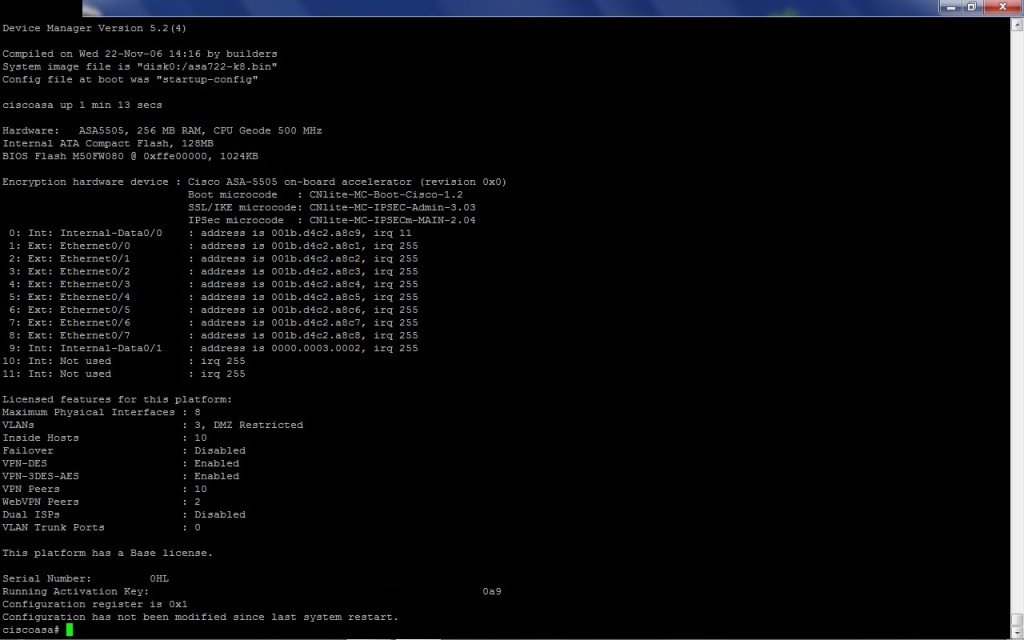1024x640 pixels.
Task: Click the 'Licensed features for this platform:' heading
Action: tap(117, 399)
